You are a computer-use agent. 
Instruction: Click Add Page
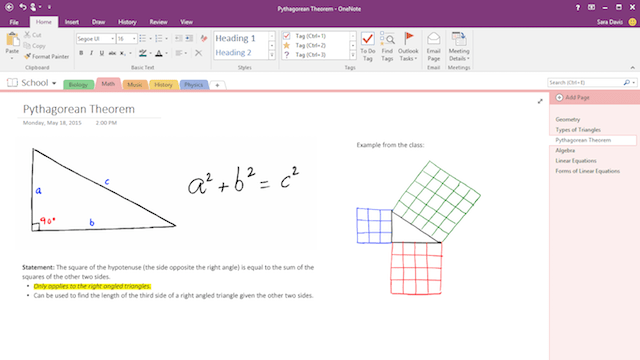point(573,98)
